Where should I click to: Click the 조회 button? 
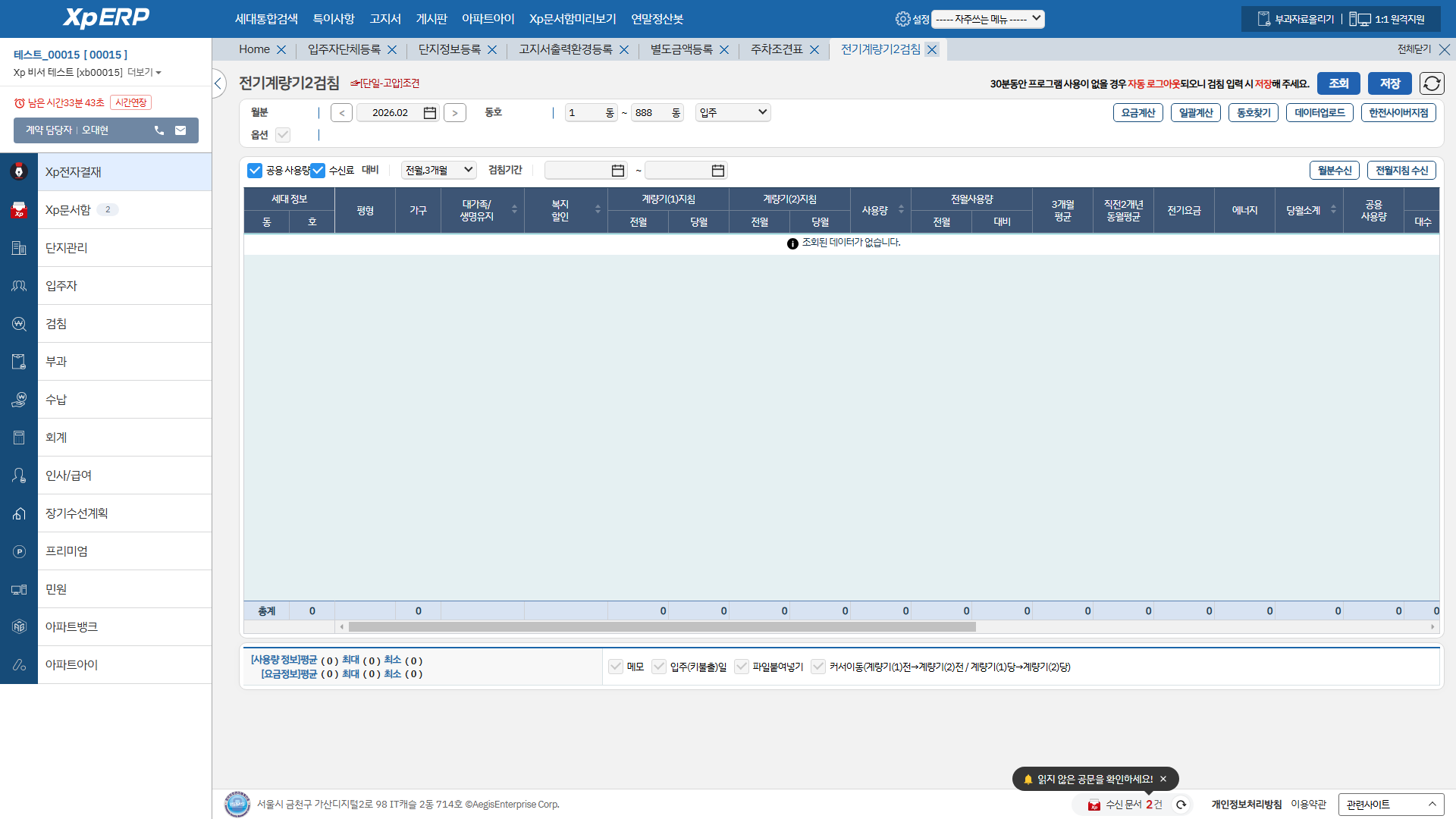(x=1338, y=83)
